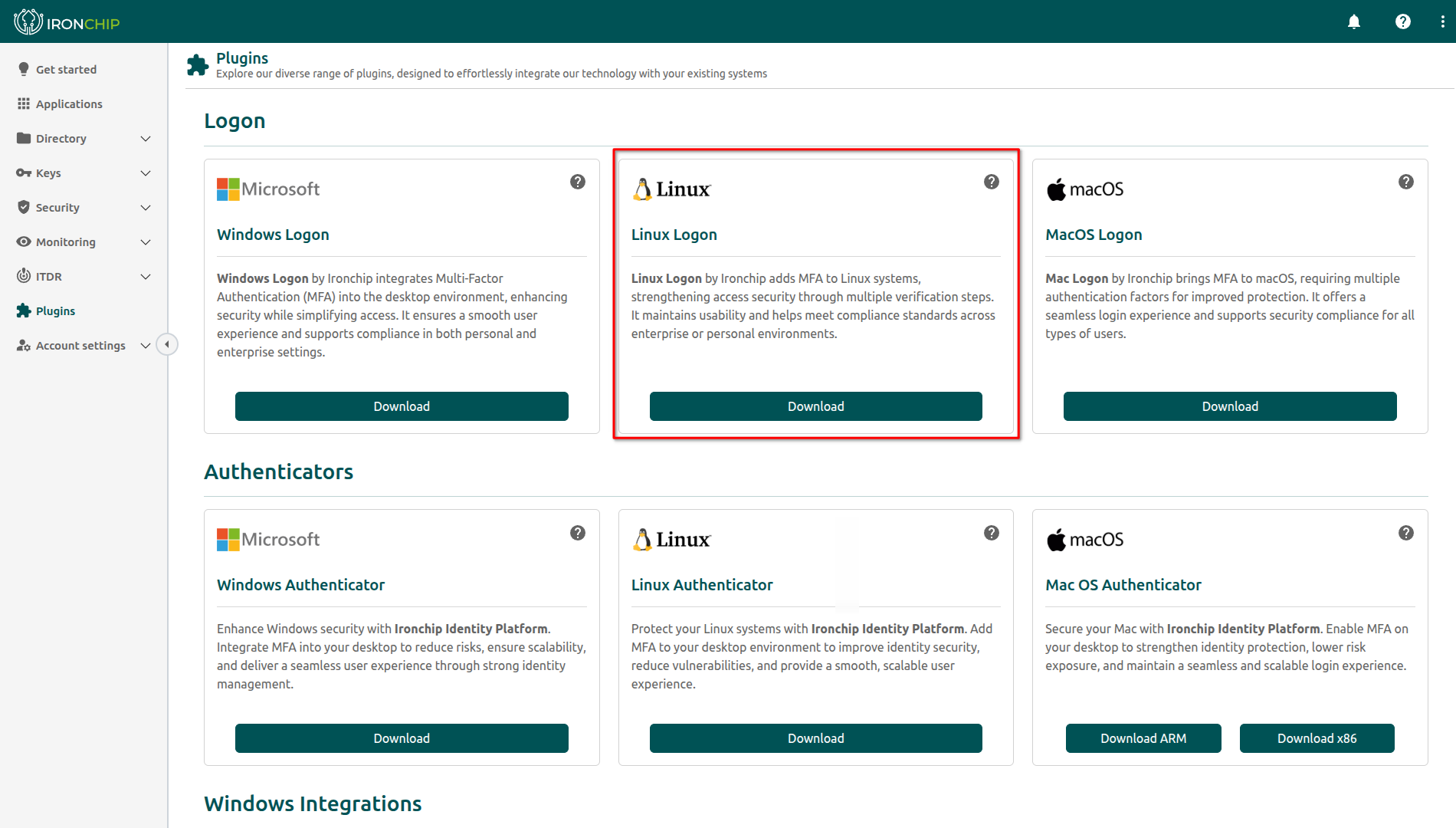This screenshot has height=828, width=1456.
Task: Download the Linux Logon plugin
Action: pos(815,406)
